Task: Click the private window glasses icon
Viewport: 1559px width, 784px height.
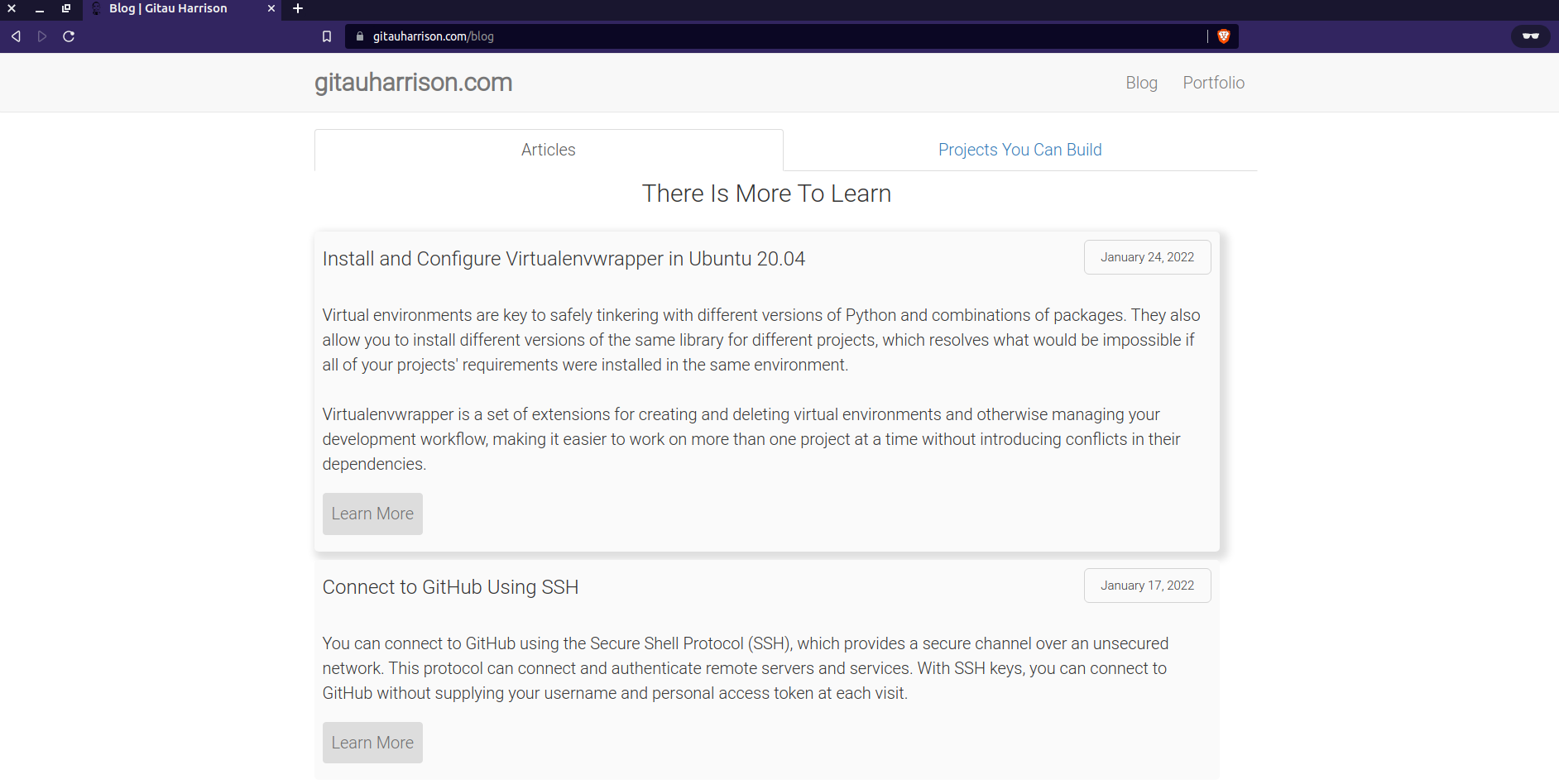Action: (1531, 36)
